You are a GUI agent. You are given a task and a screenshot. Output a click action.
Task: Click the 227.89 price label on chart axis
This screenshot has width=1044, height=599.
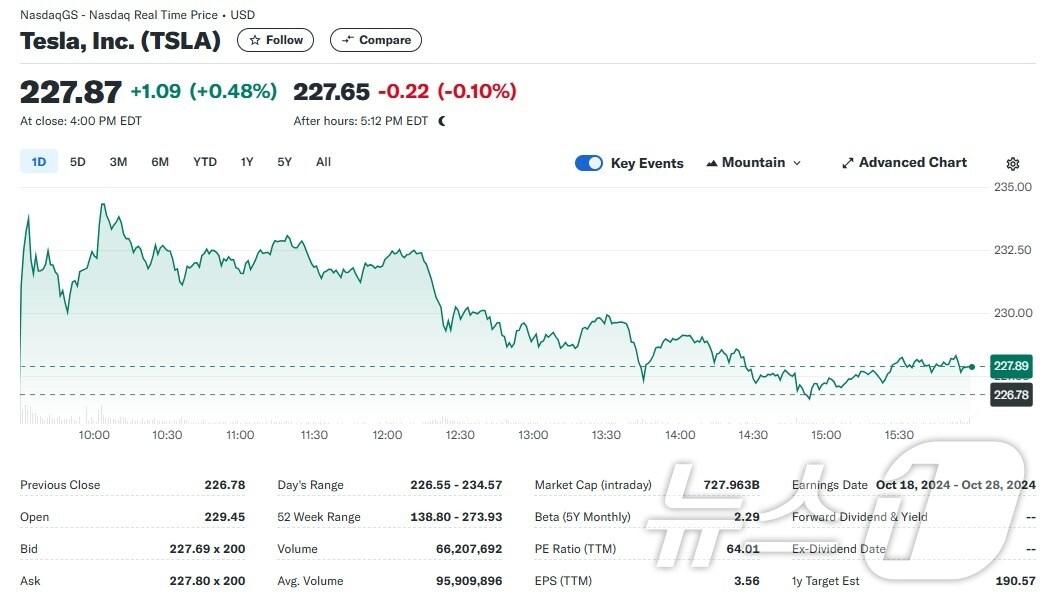pos(1010,366)
